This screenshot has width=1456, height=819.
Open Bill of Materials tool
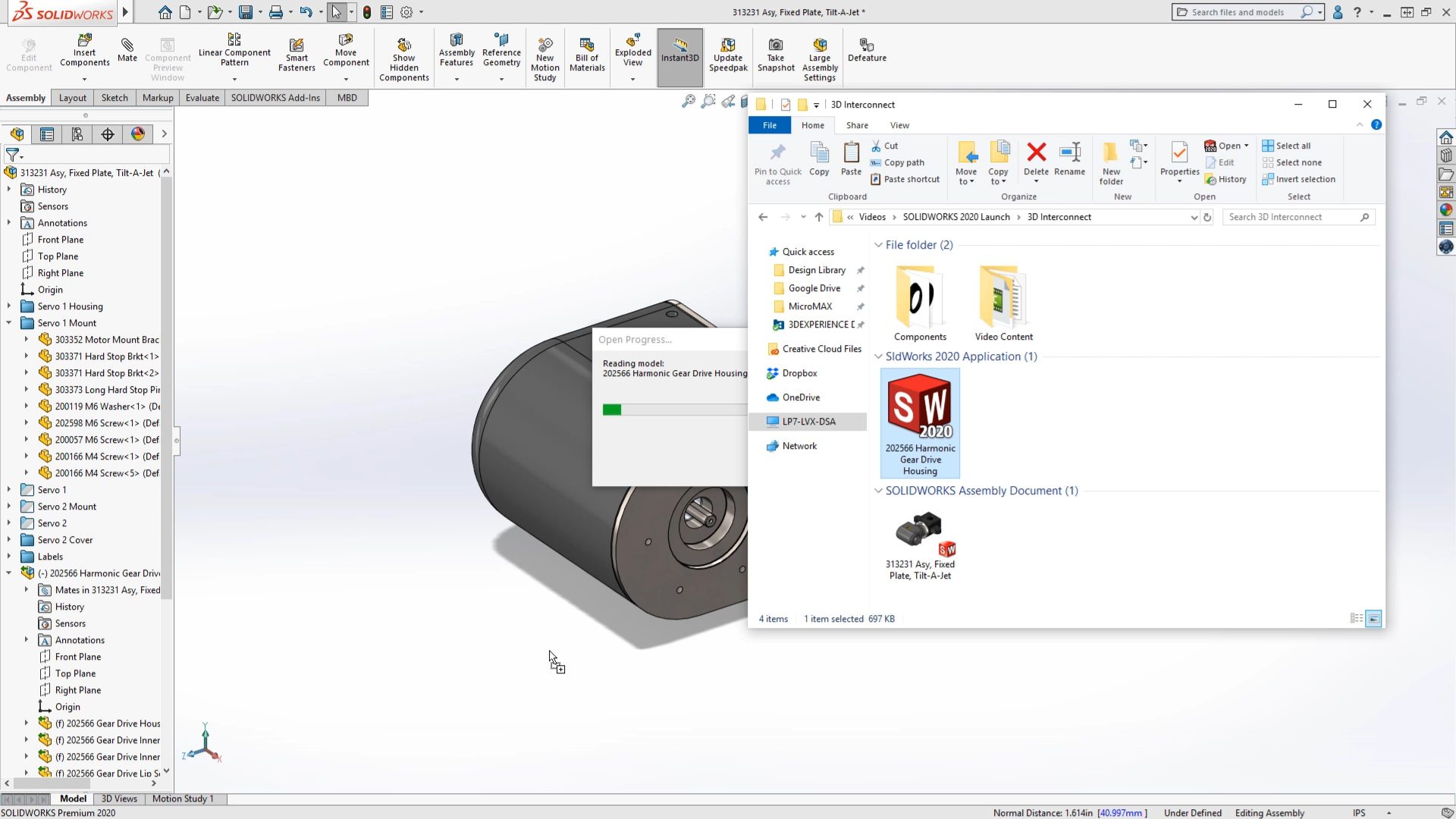point(587,55)
